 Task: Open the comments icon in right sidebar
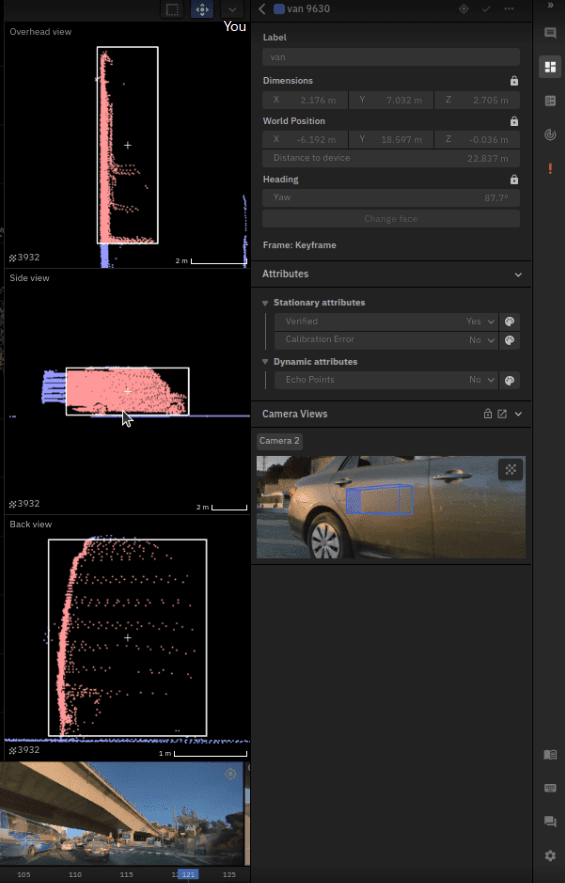tap(550, 33)
